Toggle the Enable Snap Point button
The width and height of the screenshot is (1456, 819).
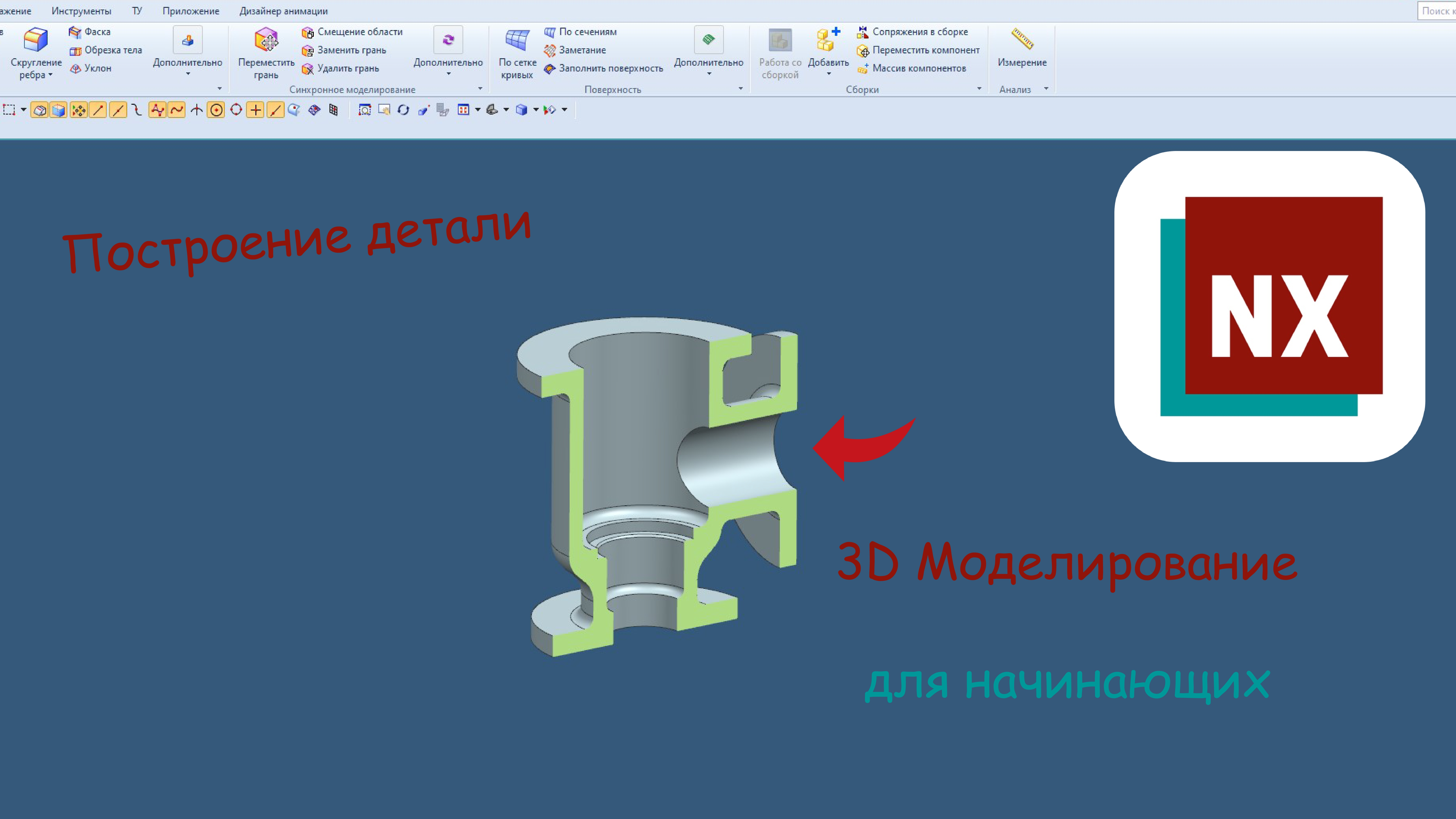(x=79, y=110)
